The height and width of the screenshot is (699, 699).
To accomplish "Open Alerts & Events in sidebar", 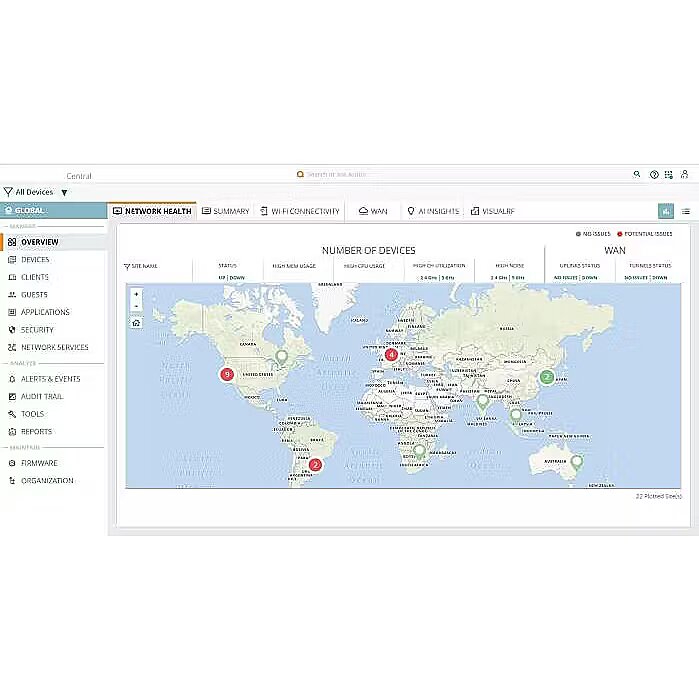I will 50,379.
